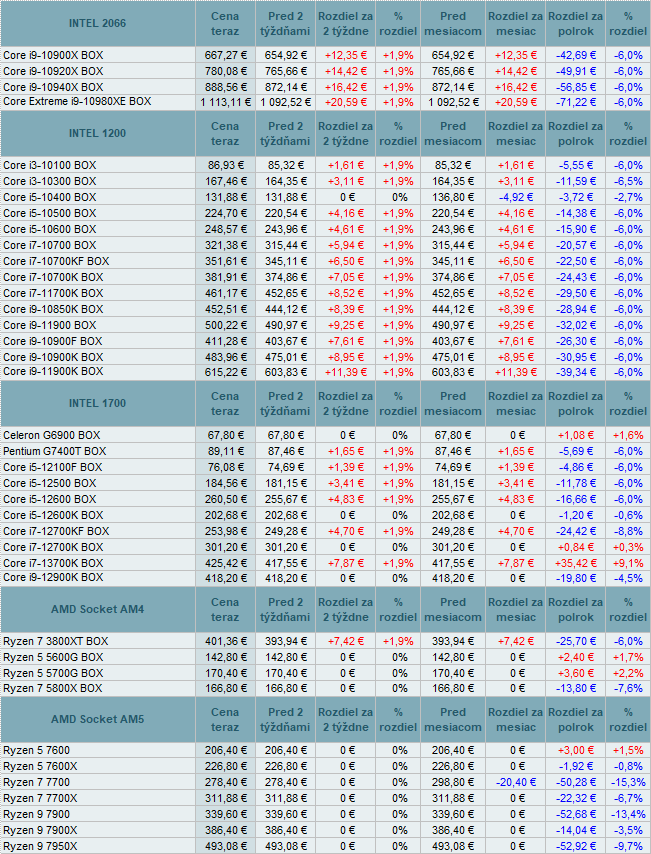The height and width of the screenshot is (854, 651).
Task: Select the -7,6% percent cell
Action: (628, 689)
